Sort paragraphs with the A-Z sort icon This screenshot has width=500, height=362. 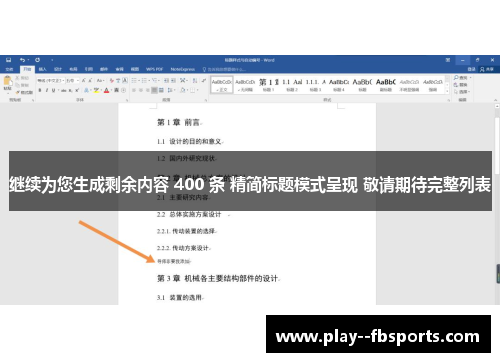point(195,81)
